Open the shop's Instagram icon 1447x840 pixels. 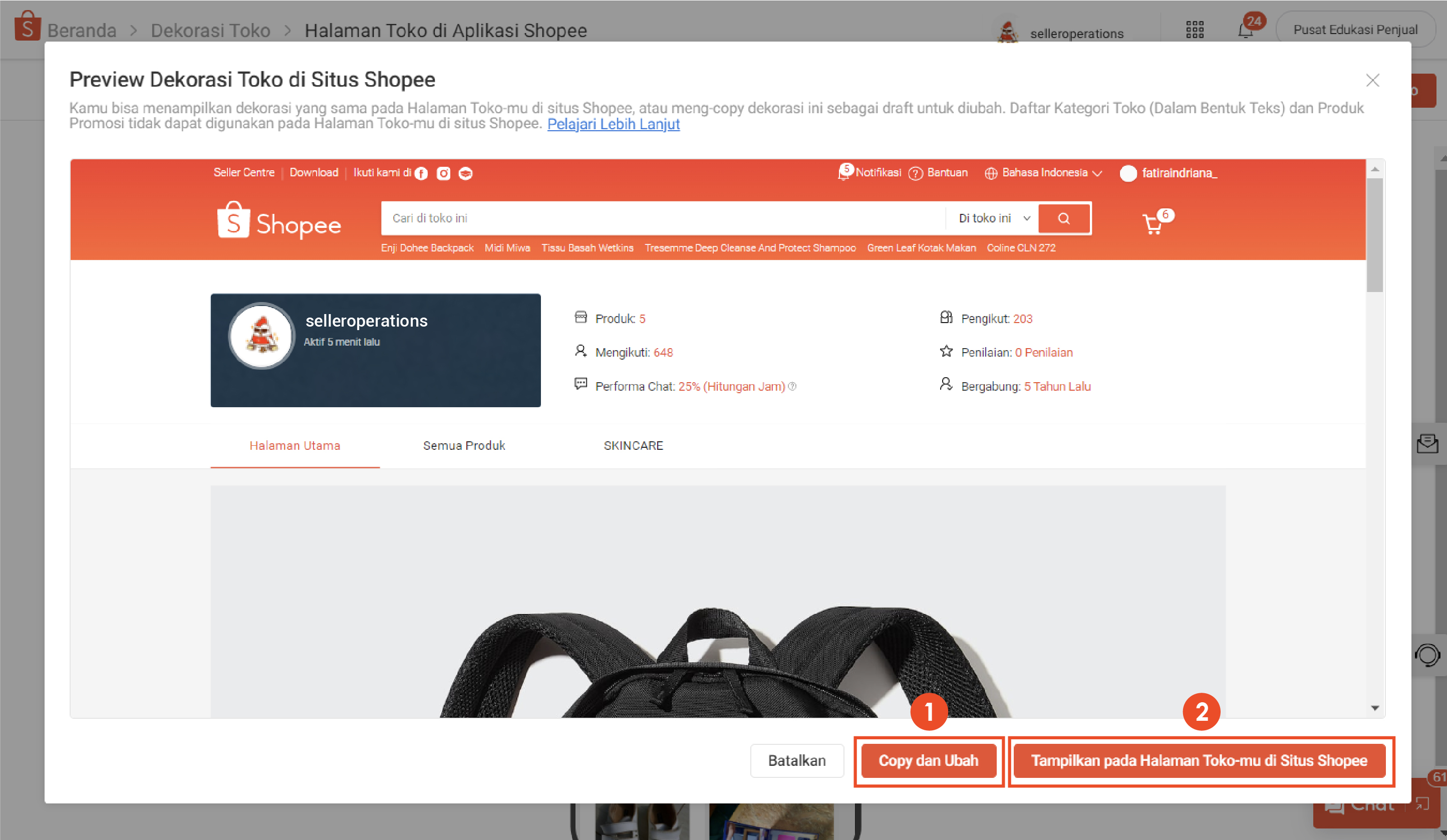pyautogui.click(x=443, y=173)
